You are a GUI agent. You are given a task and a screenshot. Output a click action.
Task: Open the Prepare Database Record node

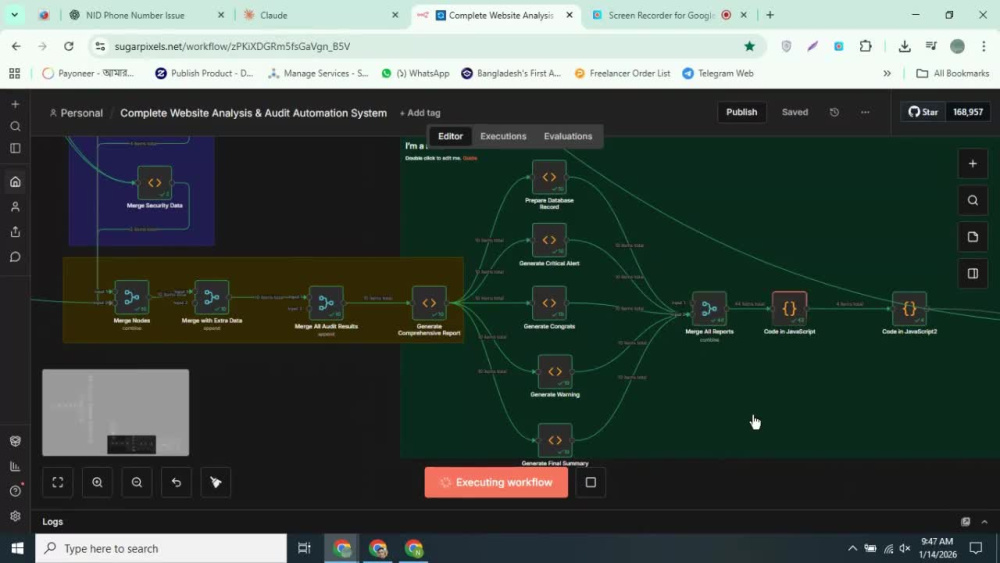click(x=549, y=177)
